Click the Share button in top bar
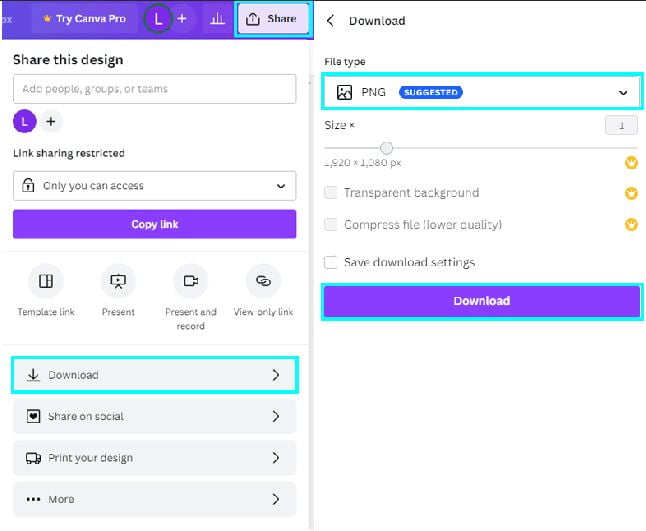Image resolution: width=646 pixels, height=531 pixels. pos(274,19)
